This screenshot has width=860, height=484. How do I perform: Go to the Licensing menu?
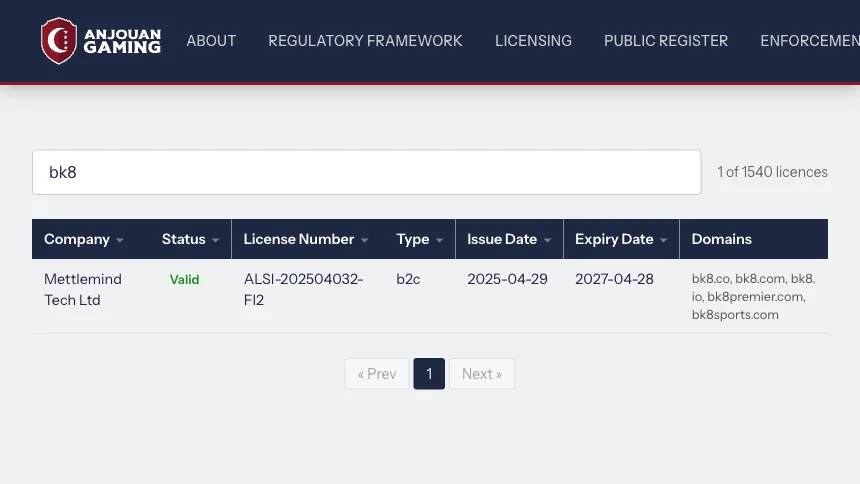click(x=533, y=41)
